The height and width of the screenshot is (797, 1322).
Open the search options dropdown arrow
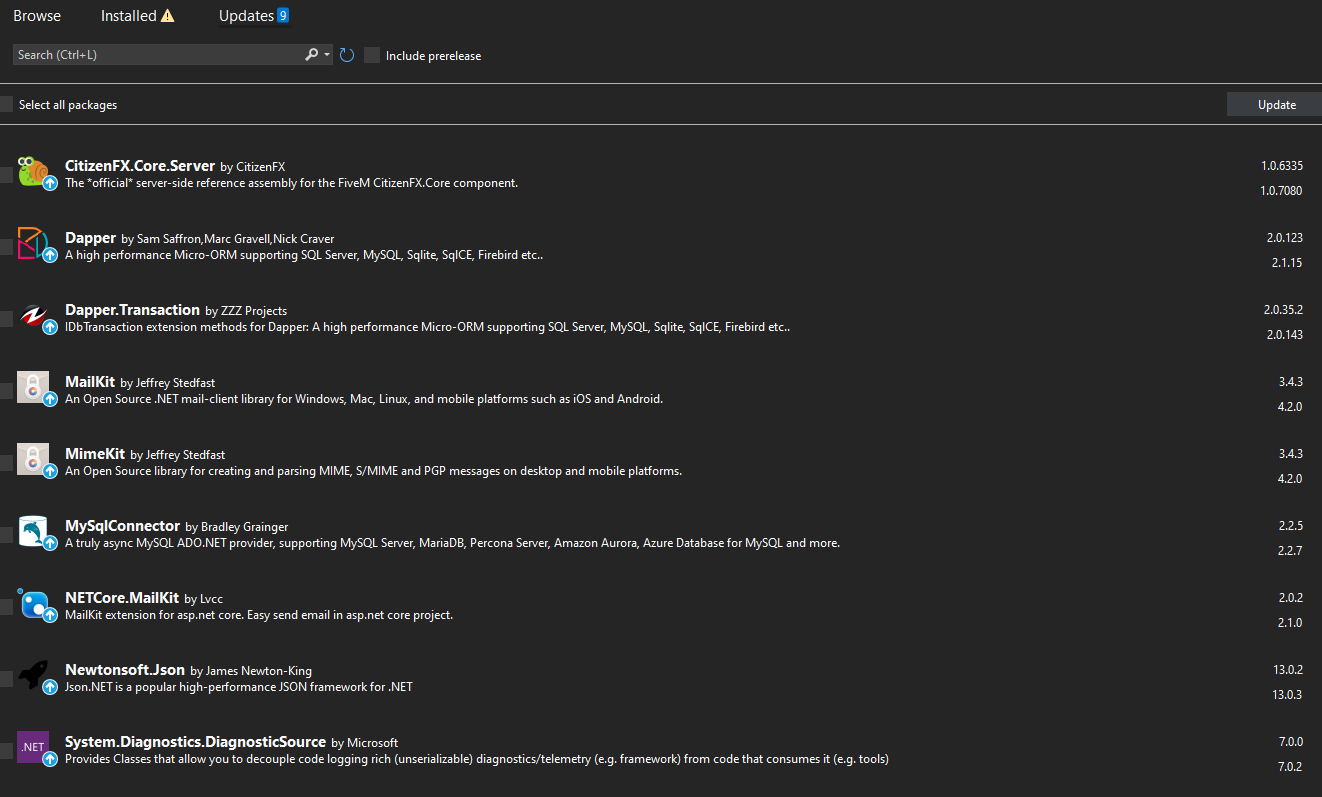coord(326,54)
